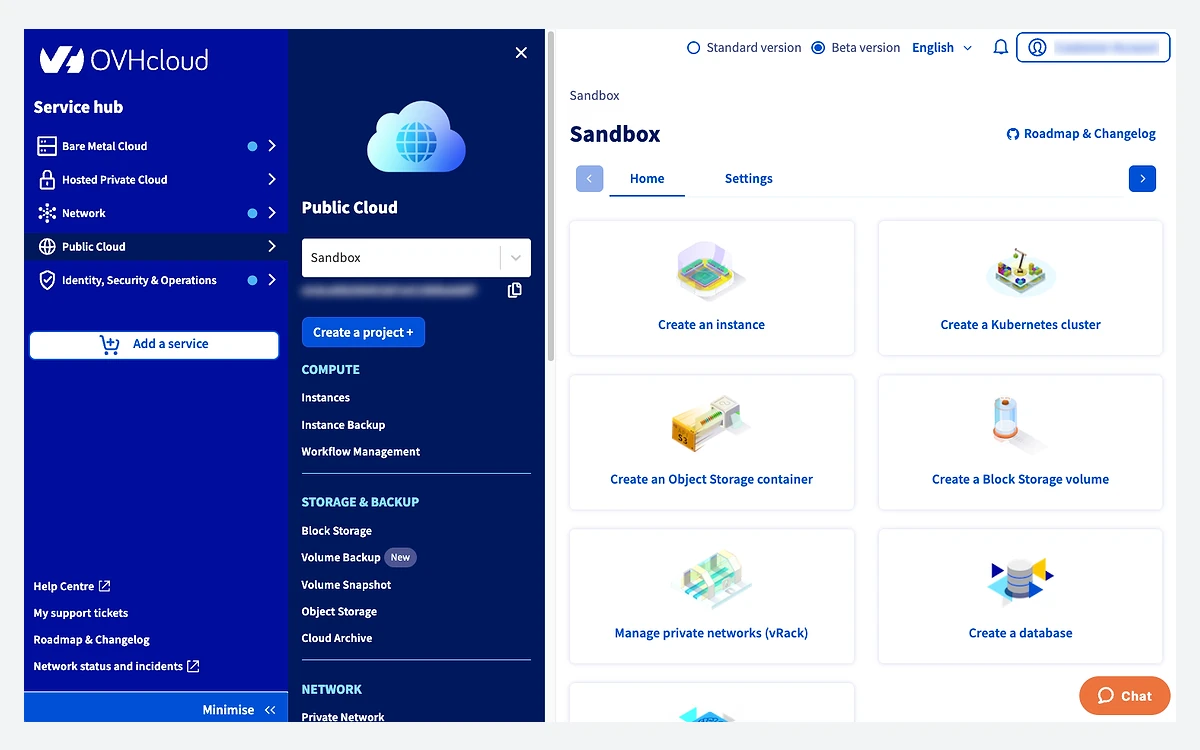Open Roadmap & Changelog link in sidebar footer
Image resolution: width=1200 pixels, height=750 pixels.
pos(92,640)
